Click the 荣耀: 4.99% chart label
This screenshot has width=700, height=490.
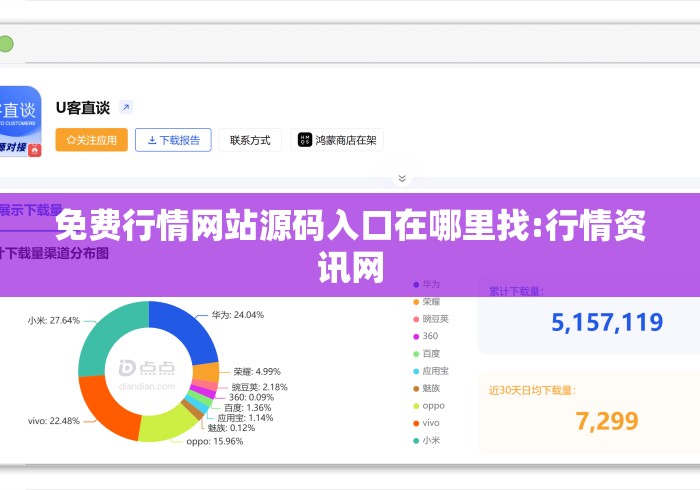(x=257, y=372)
